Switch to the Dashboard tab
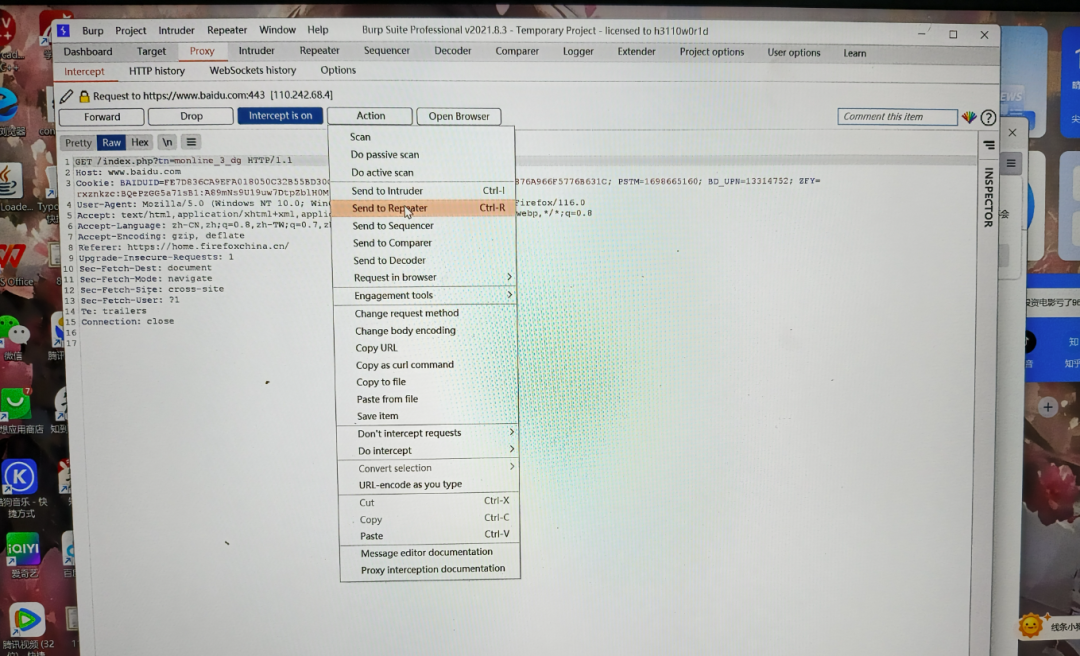The width and height of the screenshot is (1080, 656). [87, 52]
